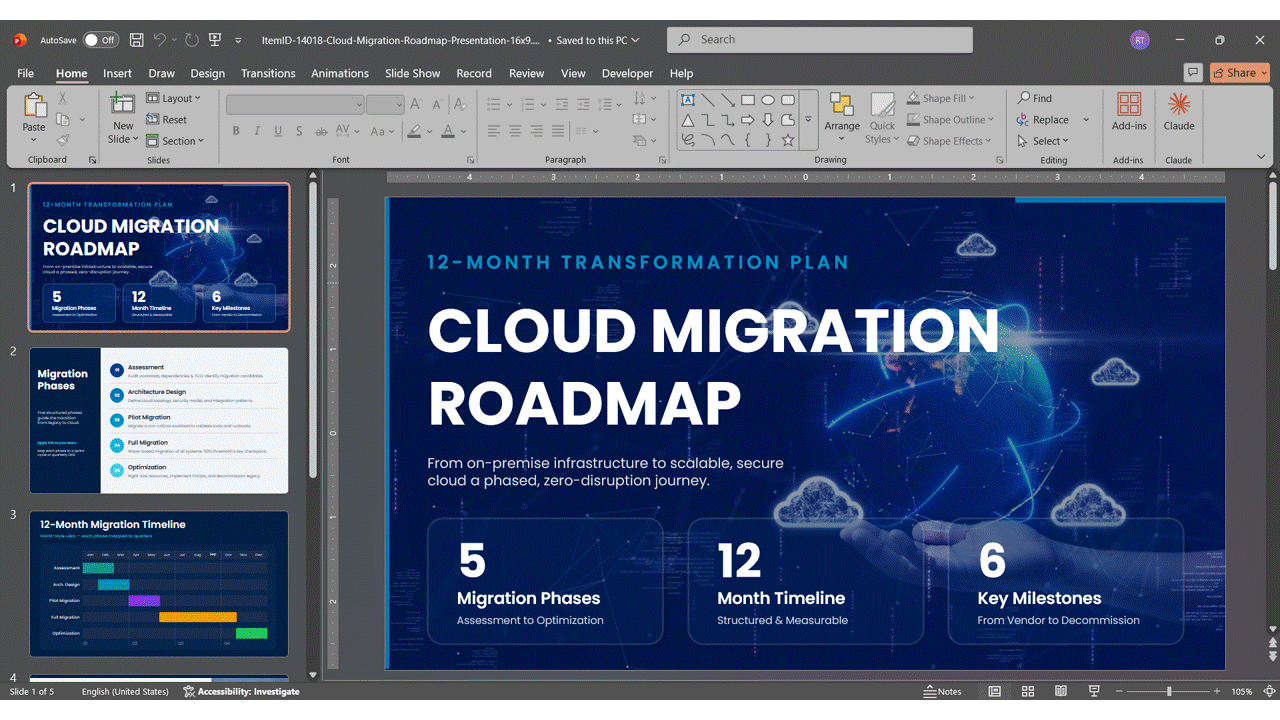
Task: Toggle the Notes pane
Action: coord(943,691)
